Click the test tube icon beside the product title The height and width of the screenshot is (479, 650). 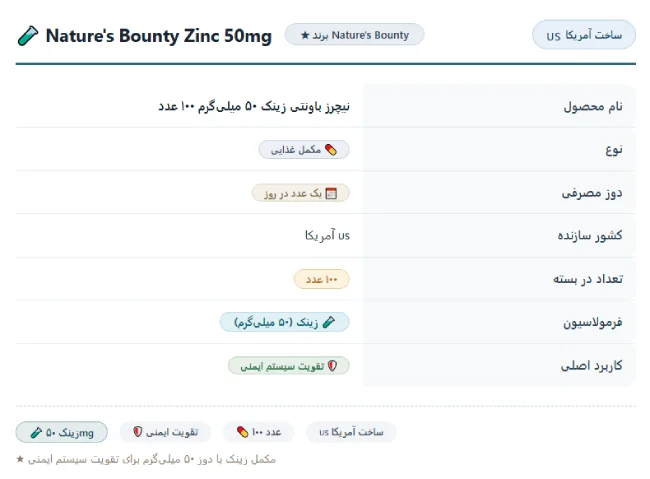tap(28, 36)
